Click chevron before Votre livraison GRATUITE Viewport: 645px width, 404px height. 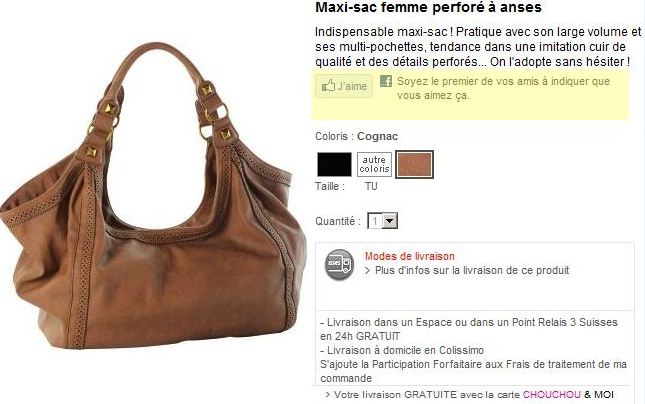coord(328,395)
